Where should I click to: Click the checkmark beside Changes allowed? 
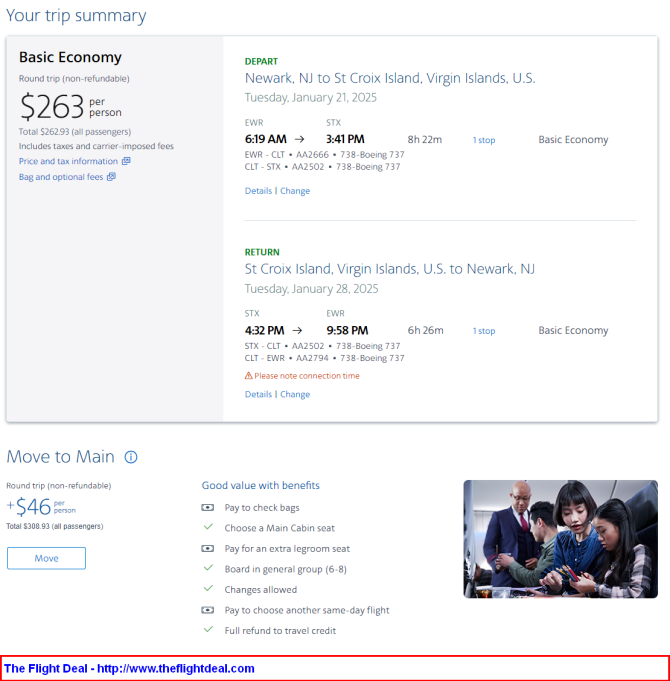pos(208,588)
